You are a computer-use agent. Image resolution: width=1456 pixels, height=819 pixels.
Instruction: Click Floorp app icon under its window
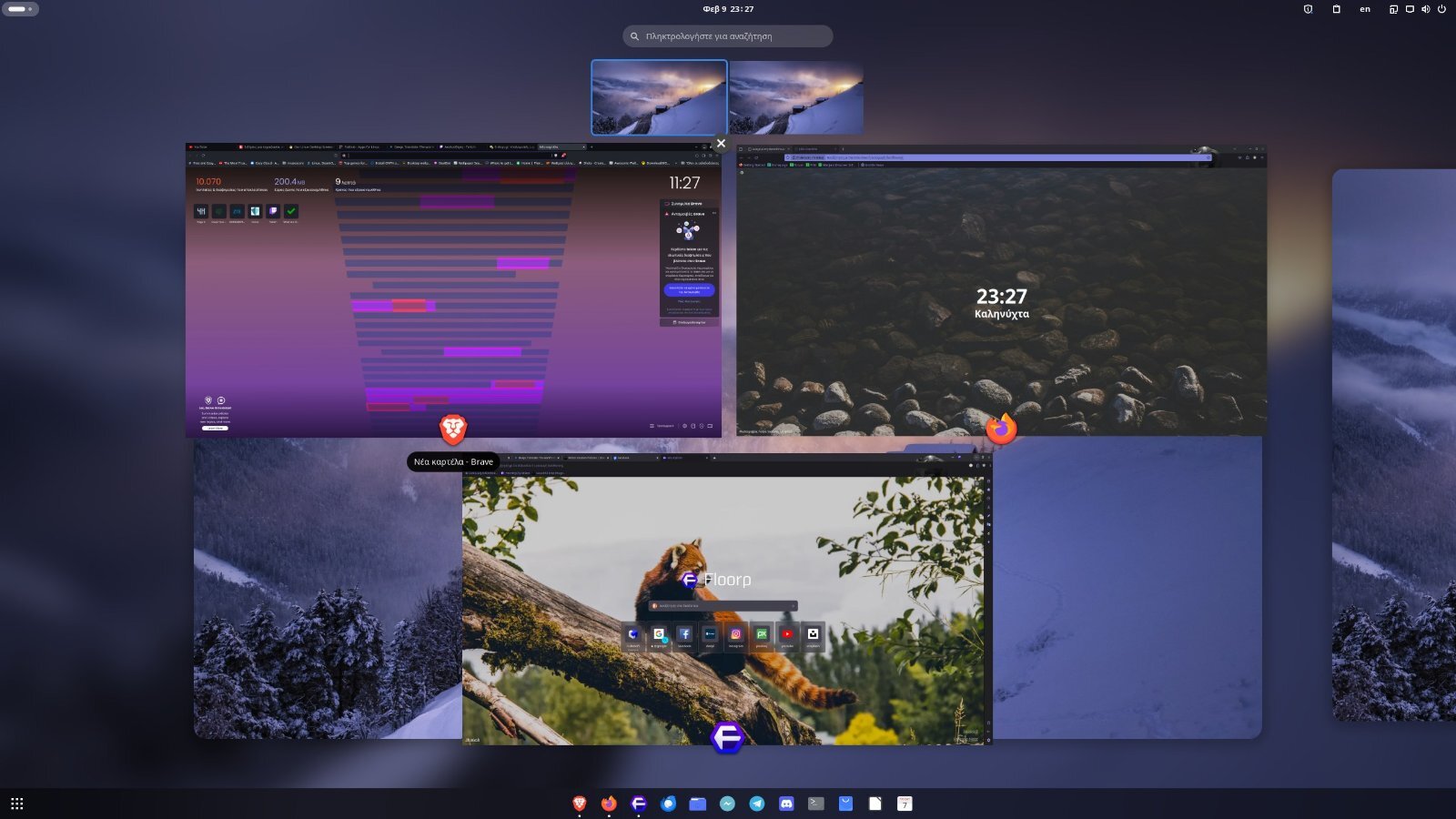pos(727,737)
